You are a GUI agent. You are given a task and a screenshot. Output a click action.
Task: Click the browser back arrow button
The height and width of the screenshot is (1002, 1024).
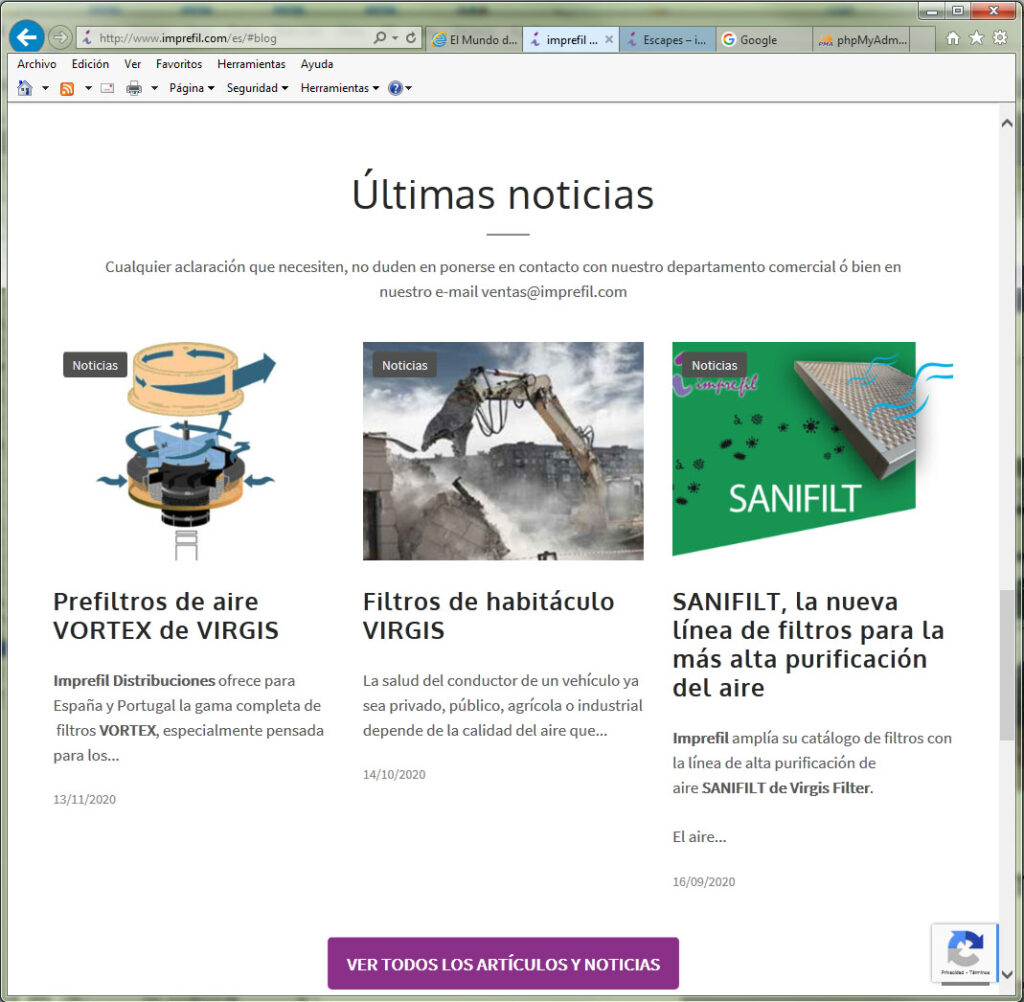(x=26, y=37)
